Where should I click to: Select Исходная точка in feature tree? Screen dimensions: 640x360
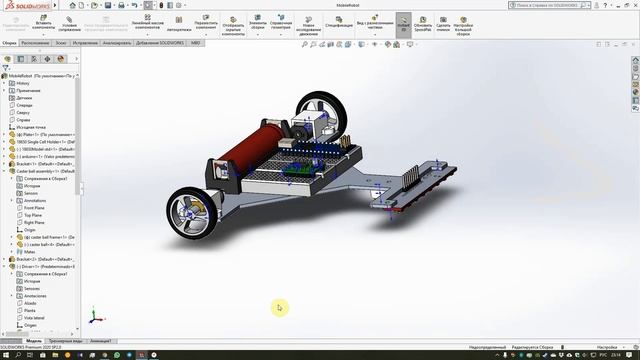coord(31,127)
